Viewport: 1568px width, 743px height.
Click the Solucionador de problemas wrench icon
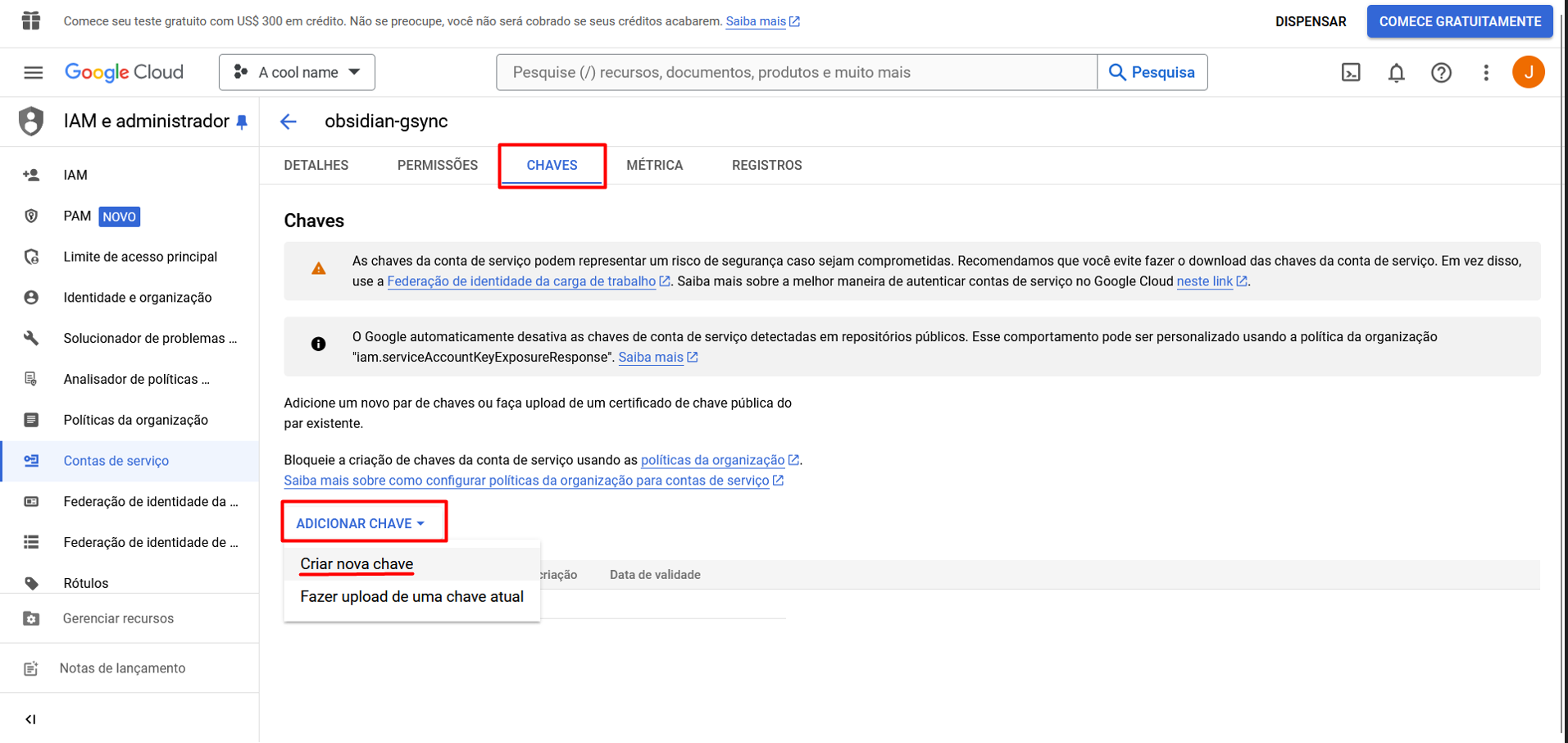pos(31,338)
